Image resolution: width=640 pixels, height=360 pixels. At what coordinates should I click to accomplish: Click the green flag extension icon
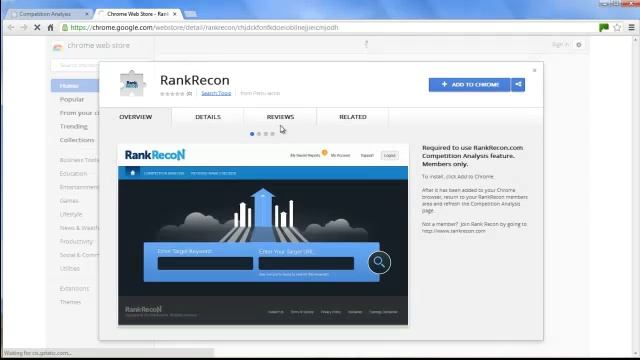tap(604, 27)
